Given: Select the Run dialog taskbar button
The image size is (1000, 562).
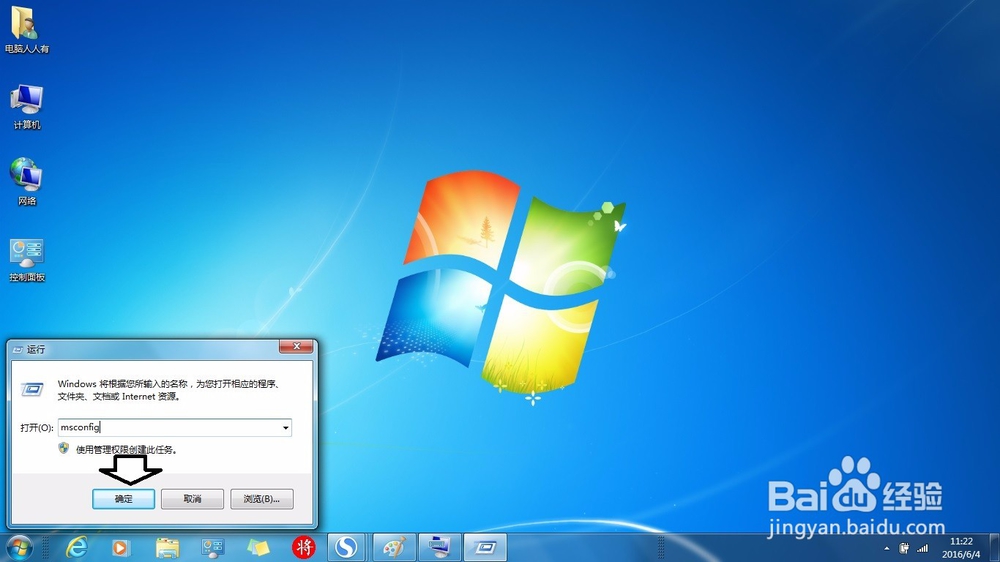Looking at the screenshot, I should [x=485, y=547].
